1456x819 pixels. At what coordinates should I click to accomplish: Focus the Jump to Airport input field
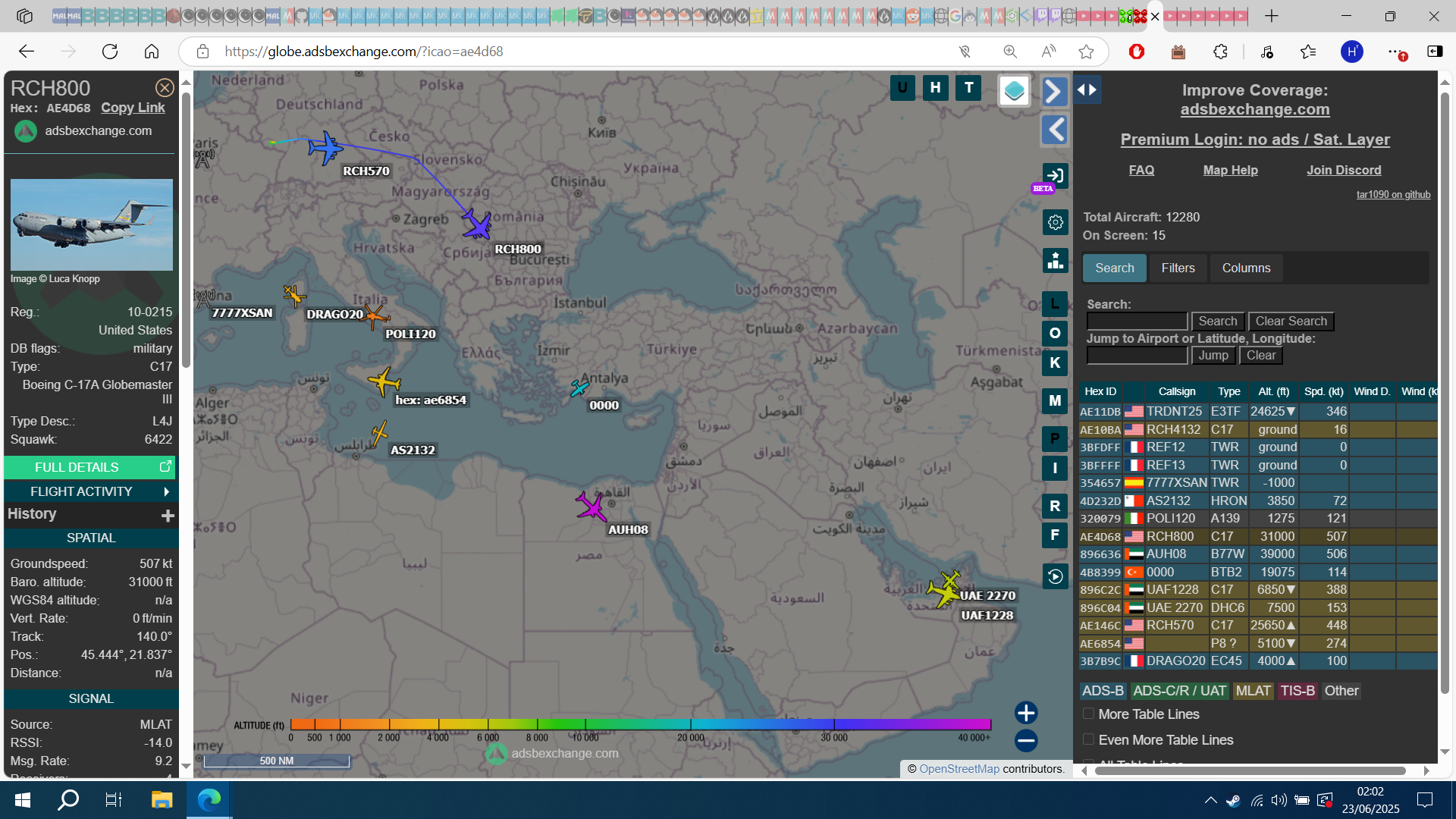coord(1137,355)
